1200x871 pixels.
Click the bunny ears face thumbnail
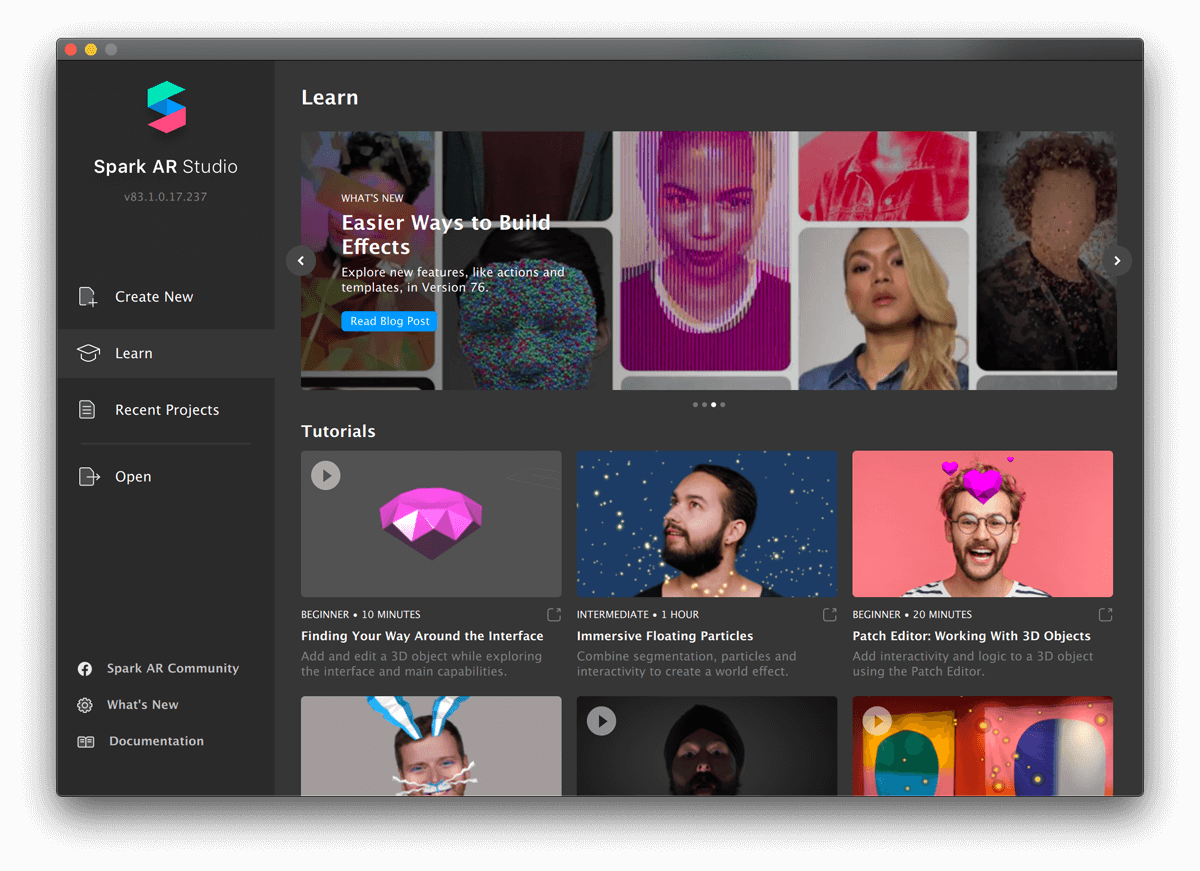431,746
